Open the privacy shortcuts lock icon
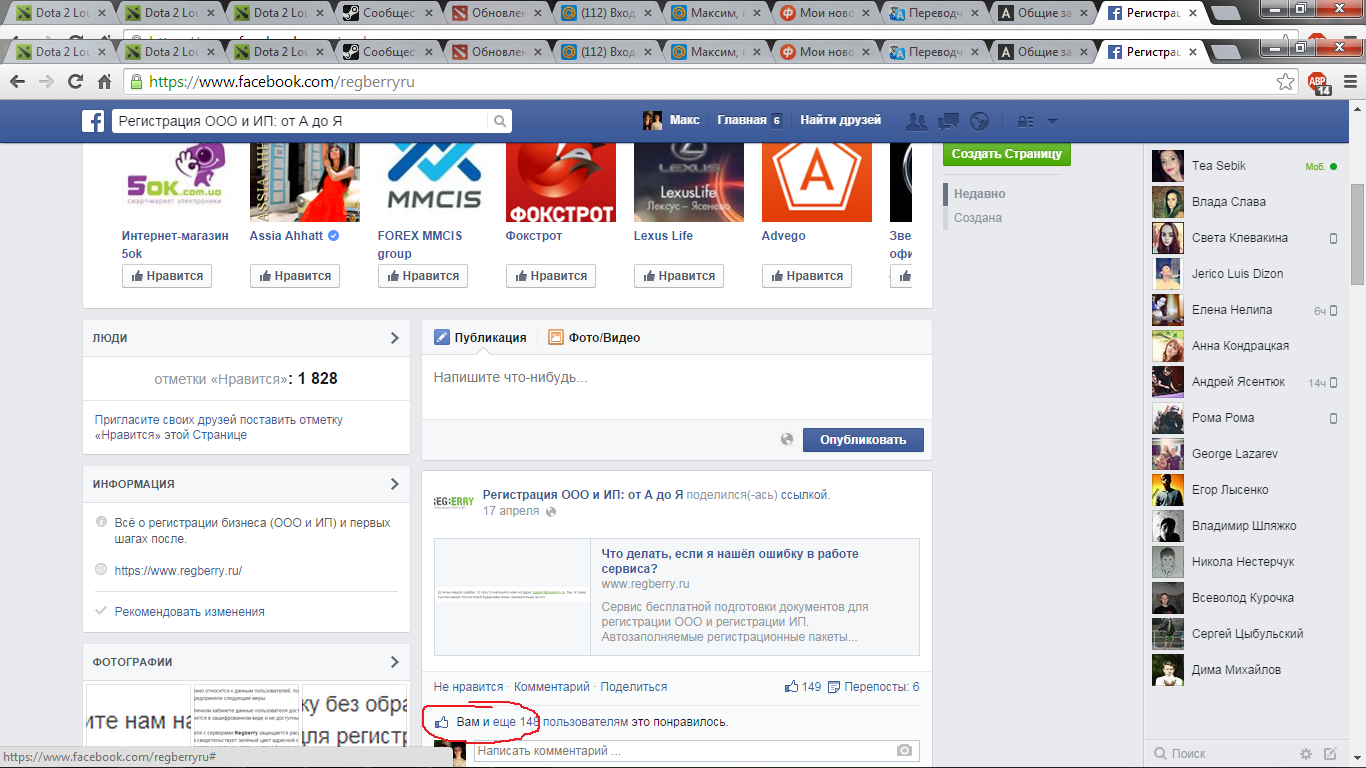This screenshot has height=768, width=1366. coord(1025,121)
